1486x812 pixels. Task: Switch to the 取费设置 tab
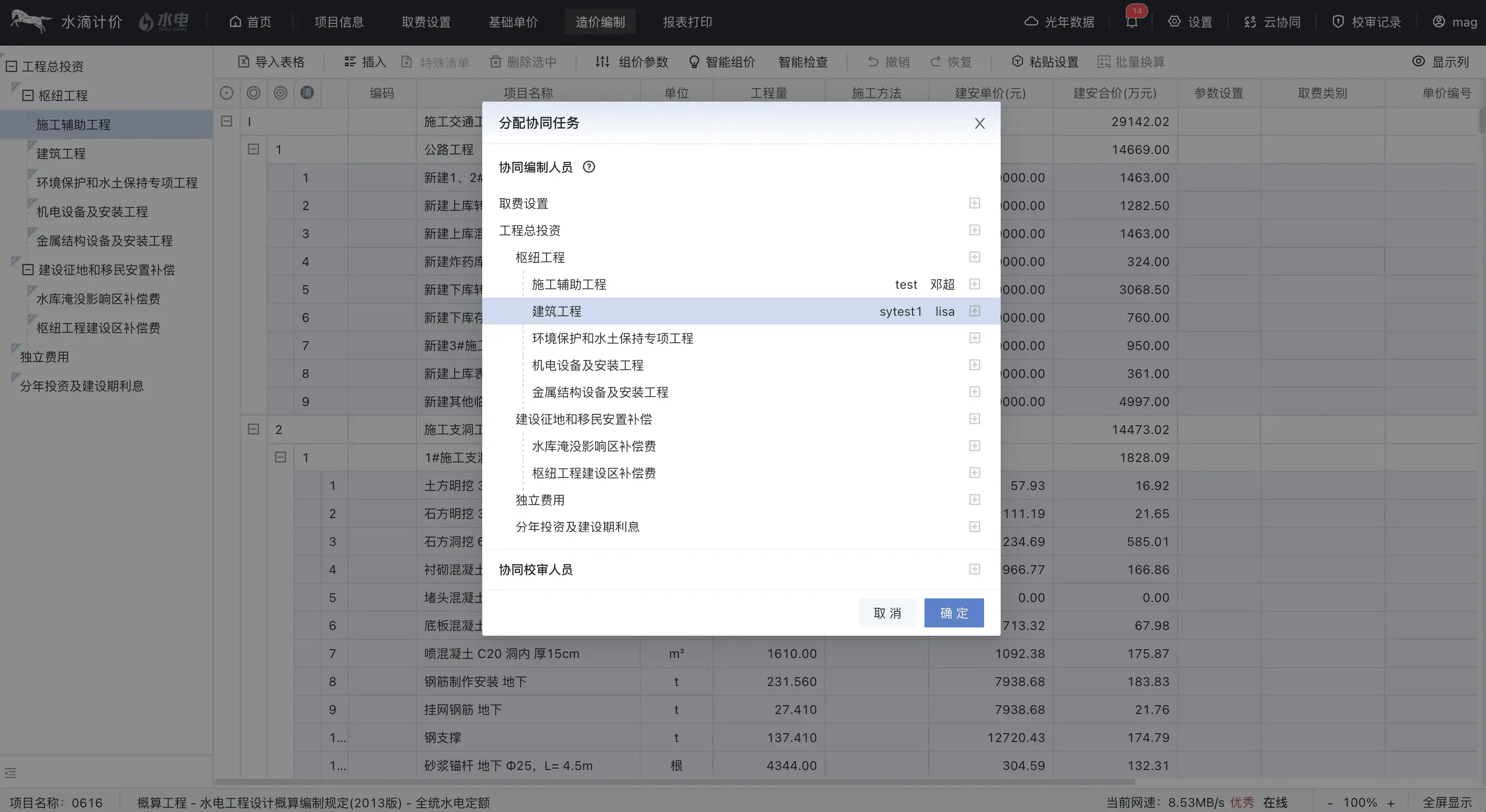pos(426,22)
